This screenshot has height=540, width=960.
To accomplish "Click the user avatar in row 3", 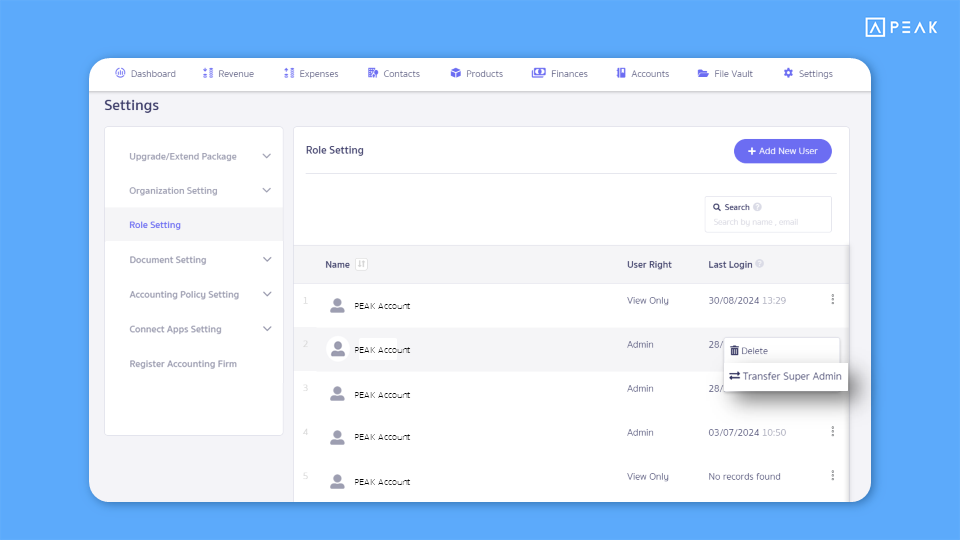I will [337, 393].
